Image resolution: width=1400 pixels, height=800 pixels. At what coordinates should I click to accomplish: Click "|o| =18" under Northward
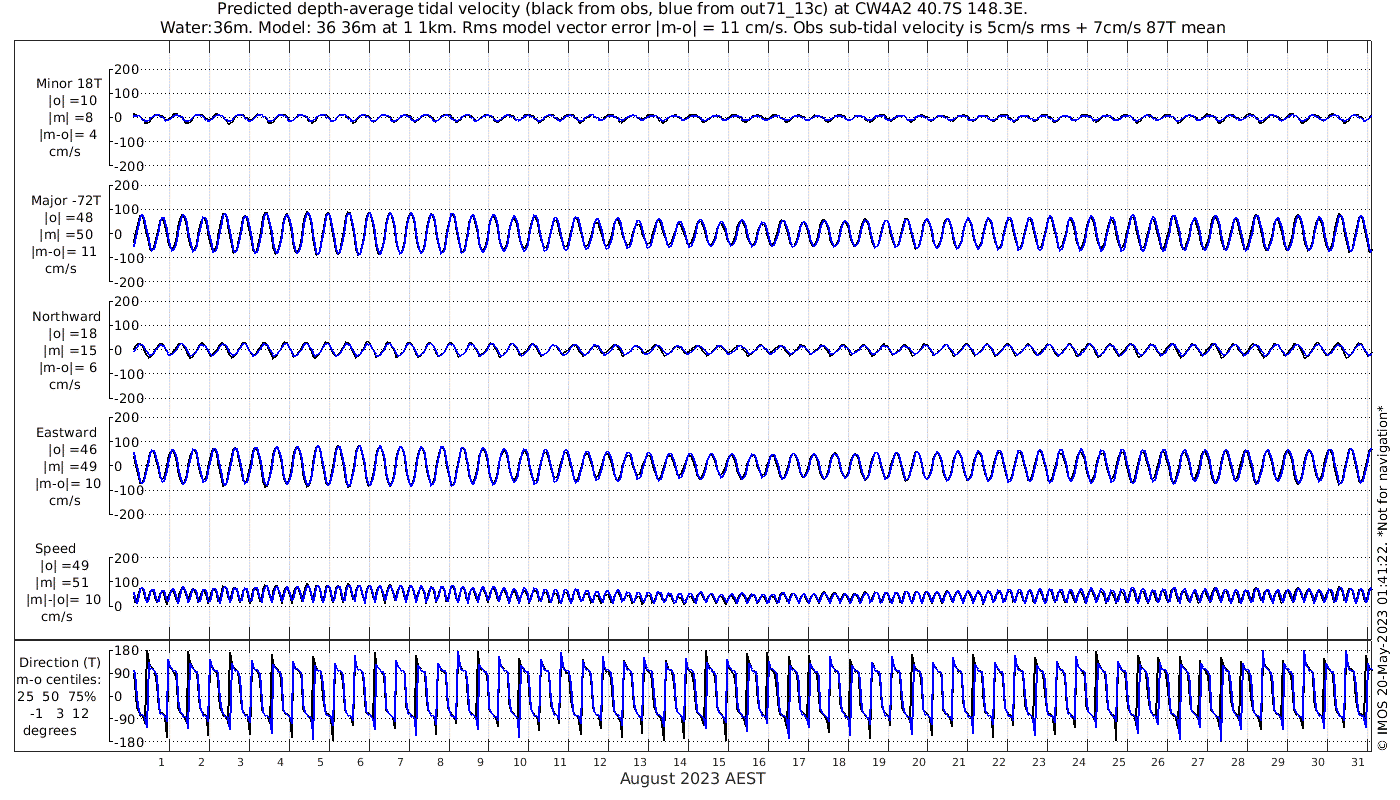click(72, 333)
